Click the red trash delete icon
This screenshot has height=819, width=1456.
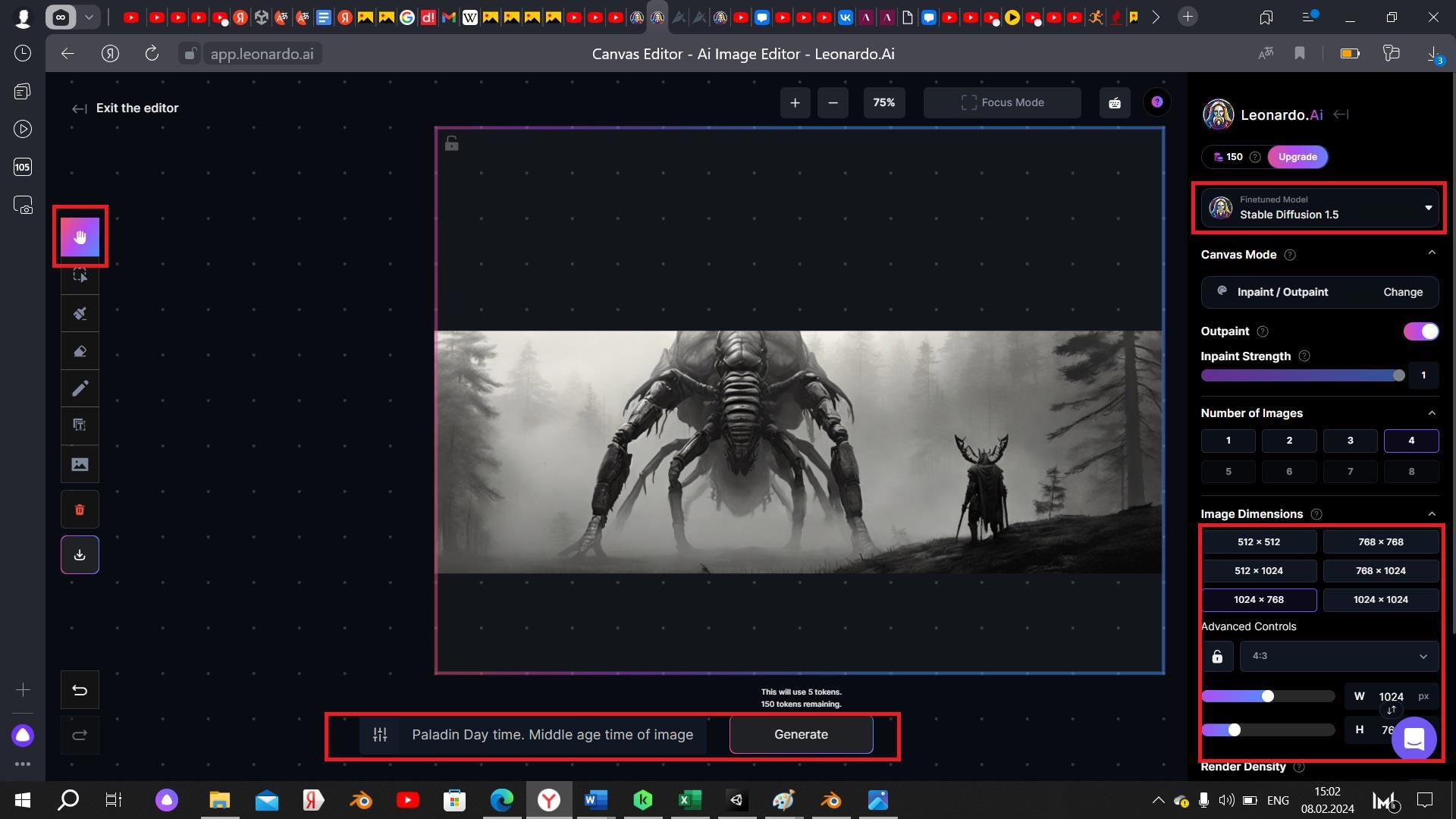(80, 510)
